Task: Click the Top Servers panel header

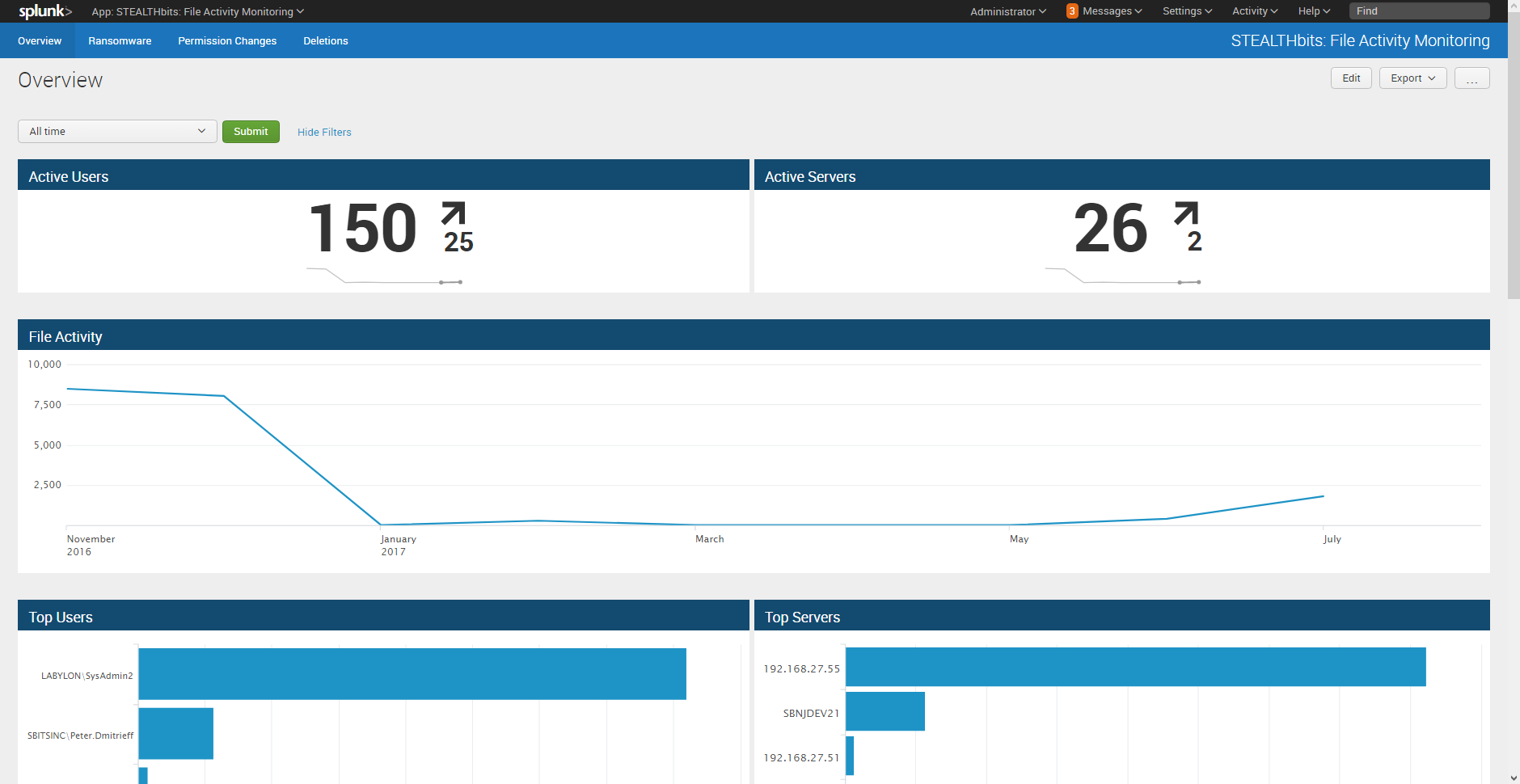Action: click(x=1122, y=616)
